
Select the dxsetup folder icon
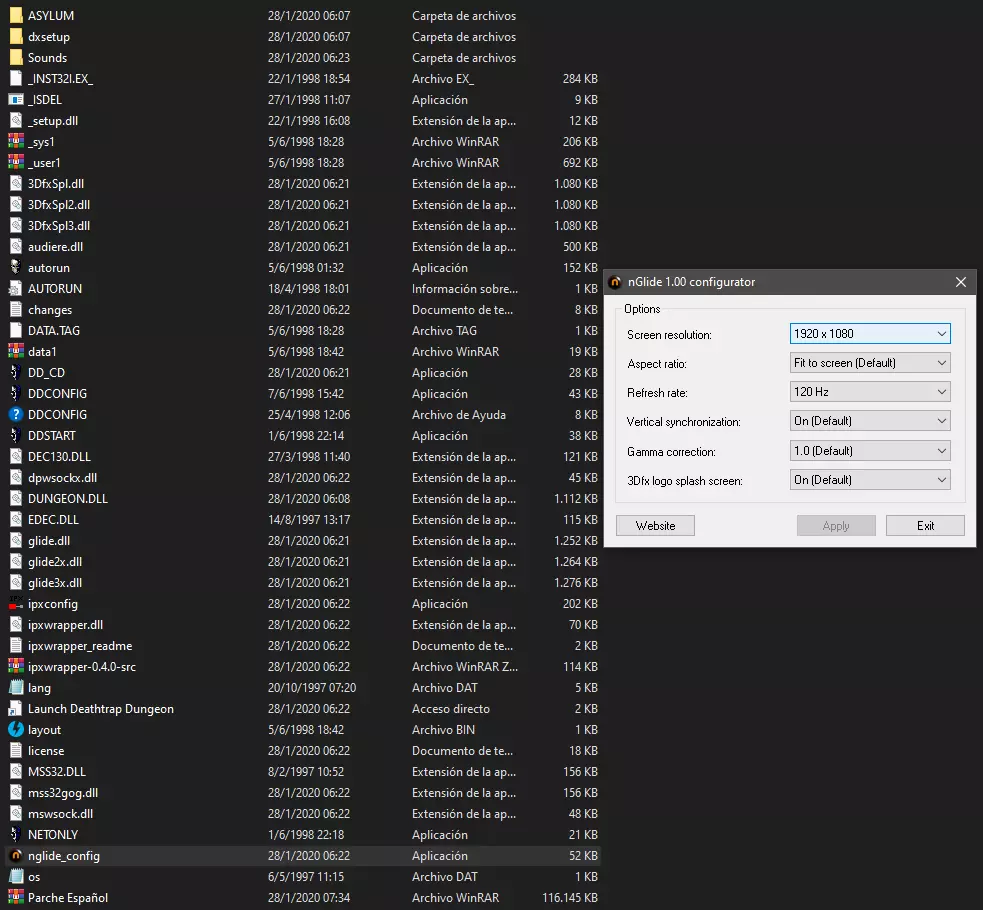[16, 37]
